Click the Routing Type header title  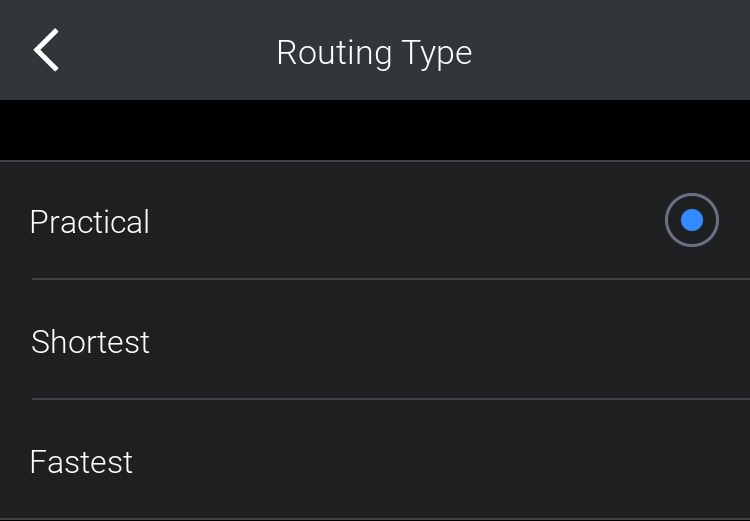(x=374, y=52)
